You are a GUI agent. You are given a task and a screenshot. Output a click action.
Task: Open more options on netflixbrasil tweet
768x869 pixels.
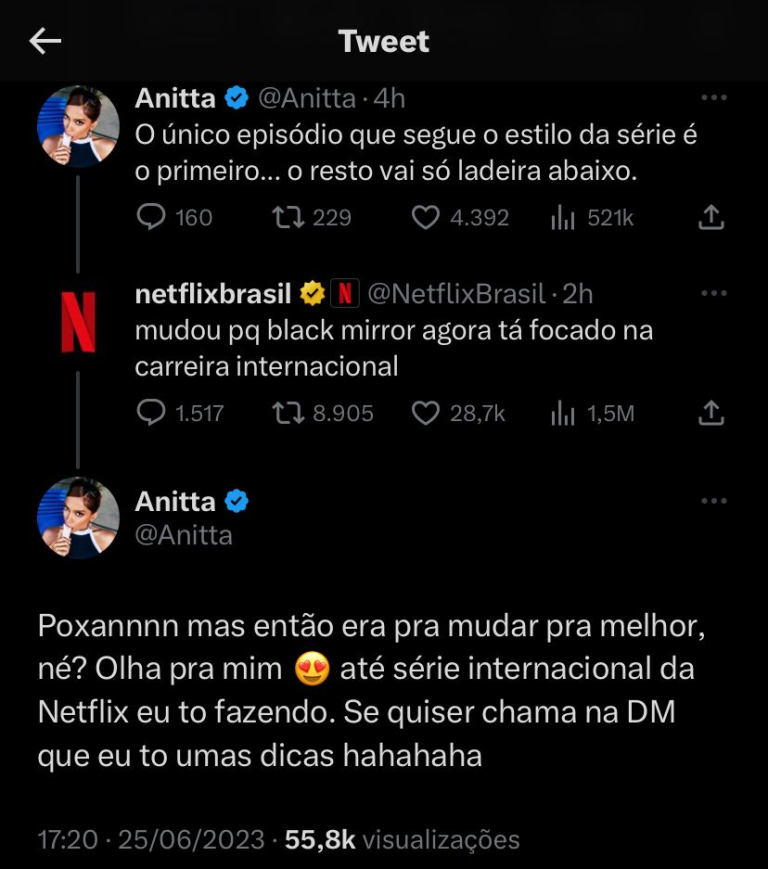[x=714, y=293]
